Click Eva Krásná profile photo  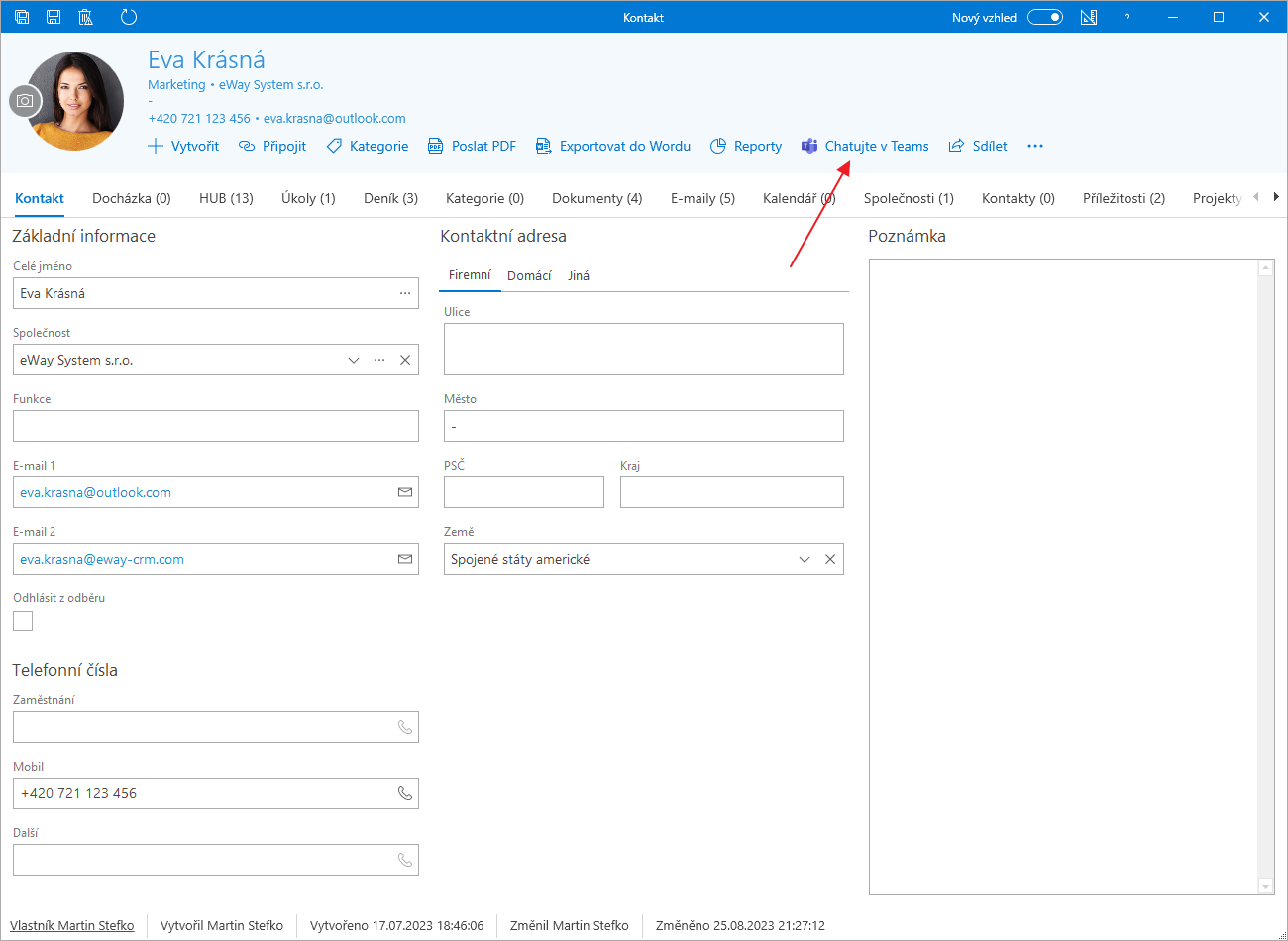(77, 100)
